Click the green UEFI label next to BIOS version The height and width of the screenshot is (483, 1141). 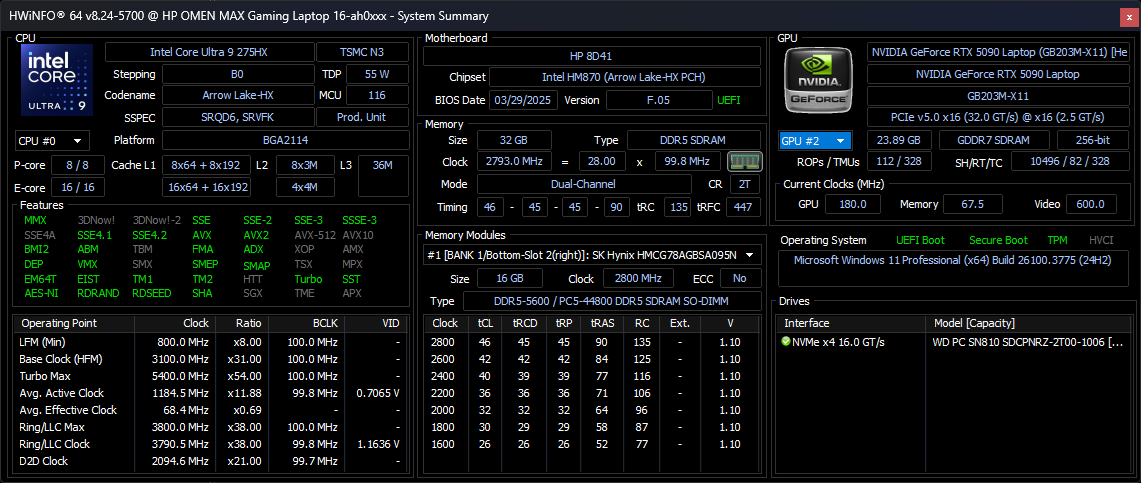pyautogui.click(x=729, y=100)
